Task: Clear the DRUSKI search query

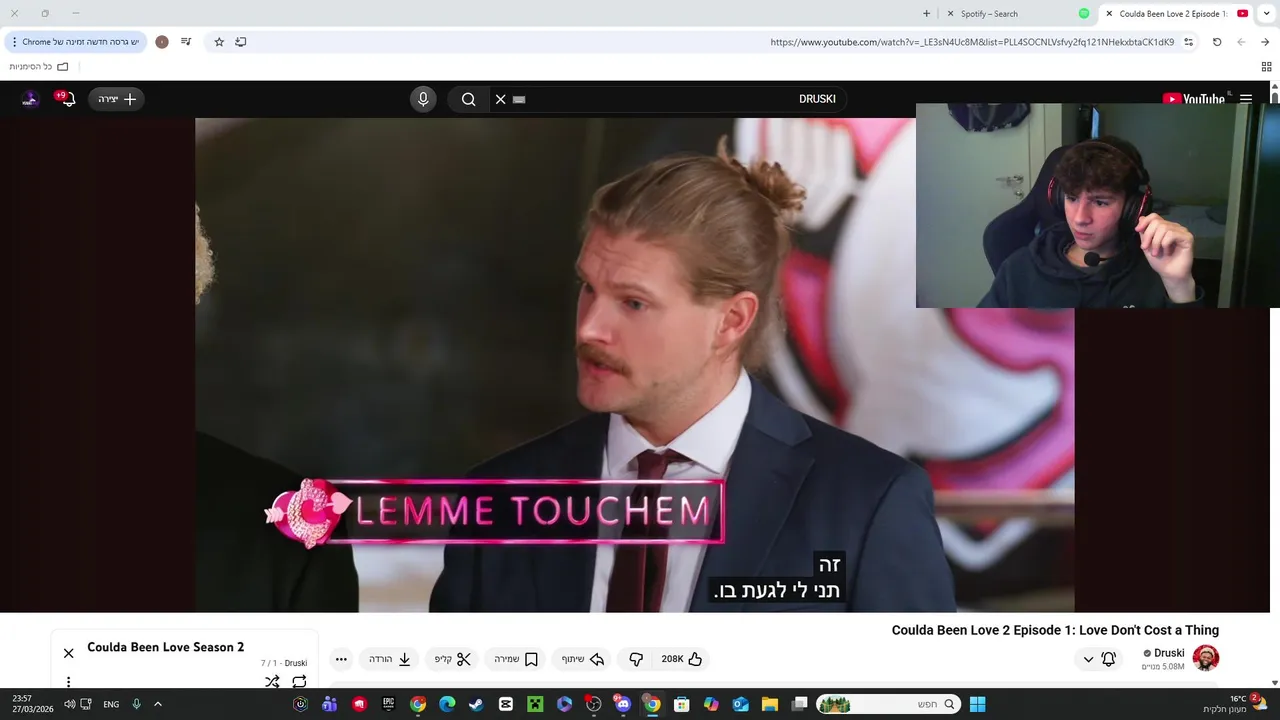Action: (501, 99)
